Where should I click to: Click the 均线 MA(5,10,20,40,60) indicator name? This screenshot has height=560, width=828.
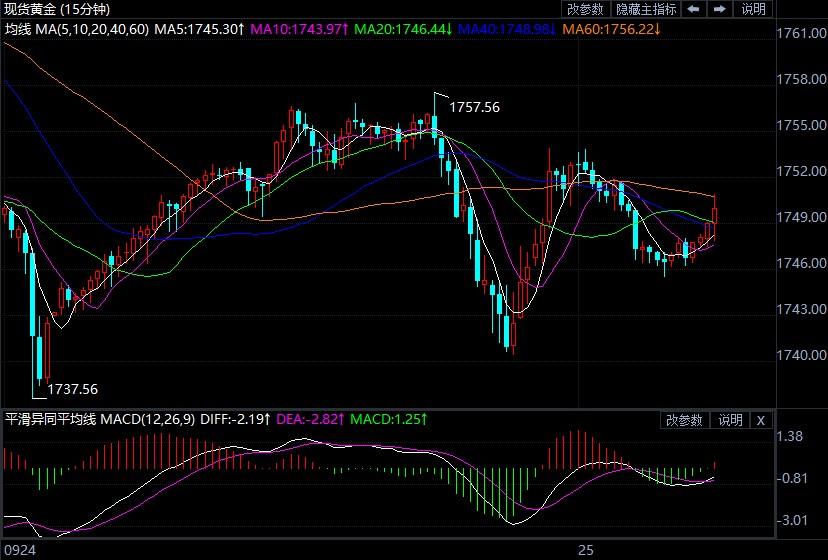(x=77, y=29)
